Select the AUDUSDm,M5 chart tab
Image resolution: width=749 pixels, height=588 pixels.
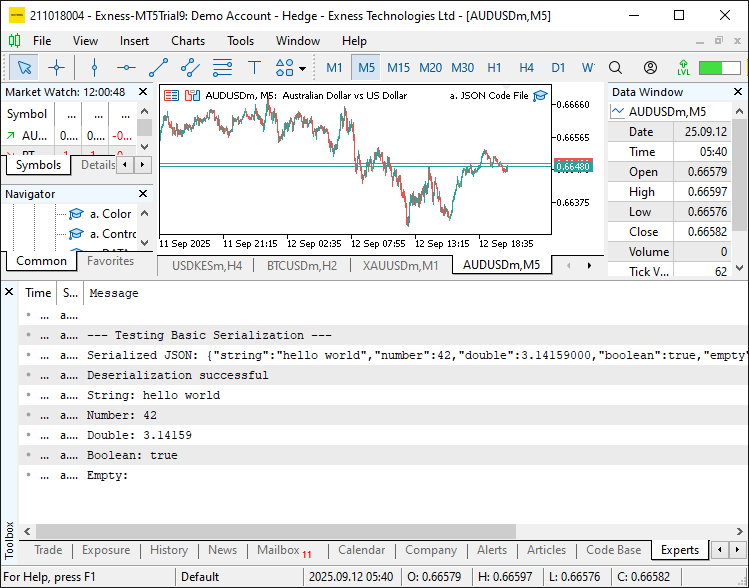pos(501,265)
